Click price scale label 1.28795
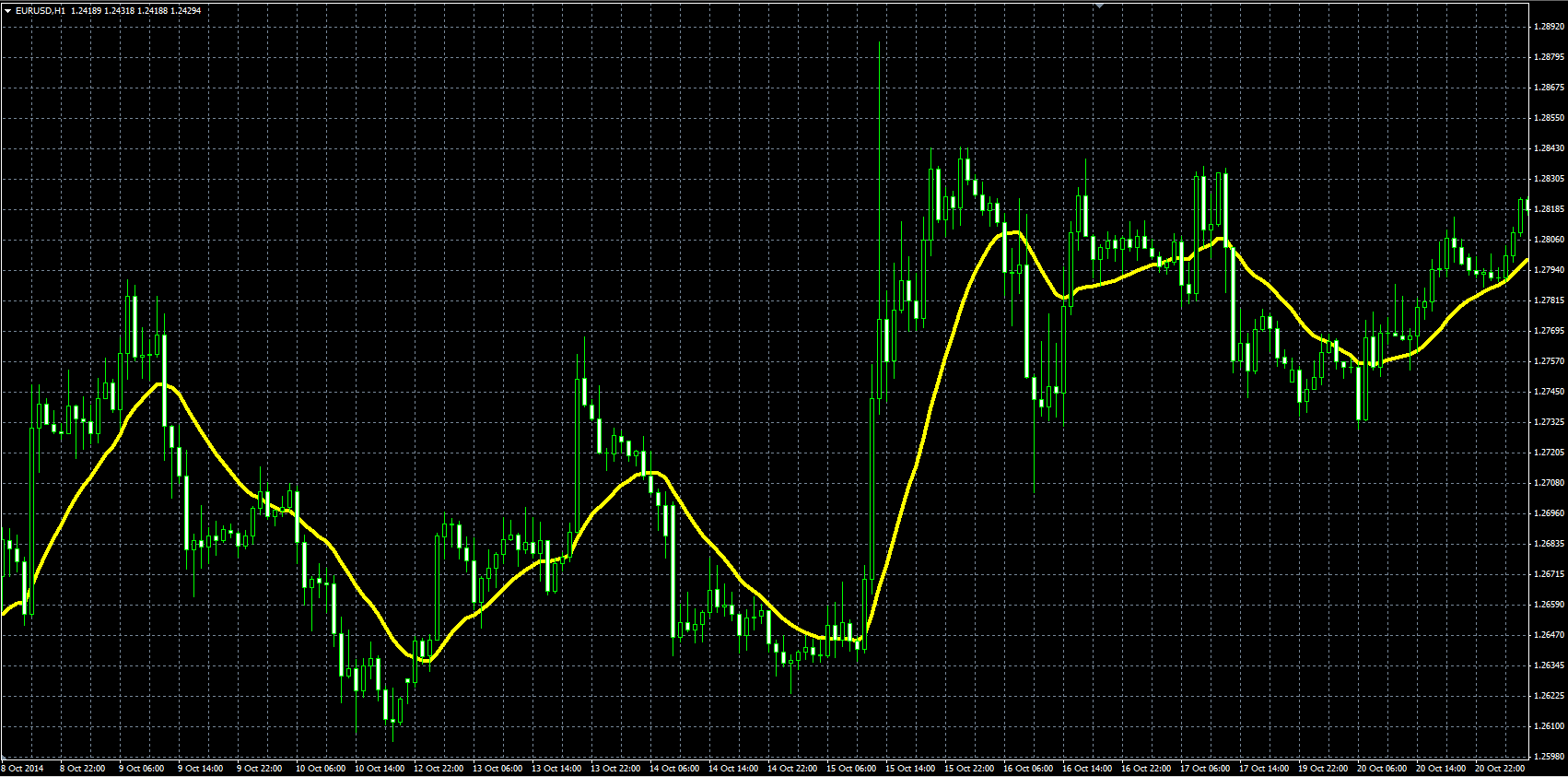The height and width of the screenshot is (777, 1568). tap(1550, 57)
